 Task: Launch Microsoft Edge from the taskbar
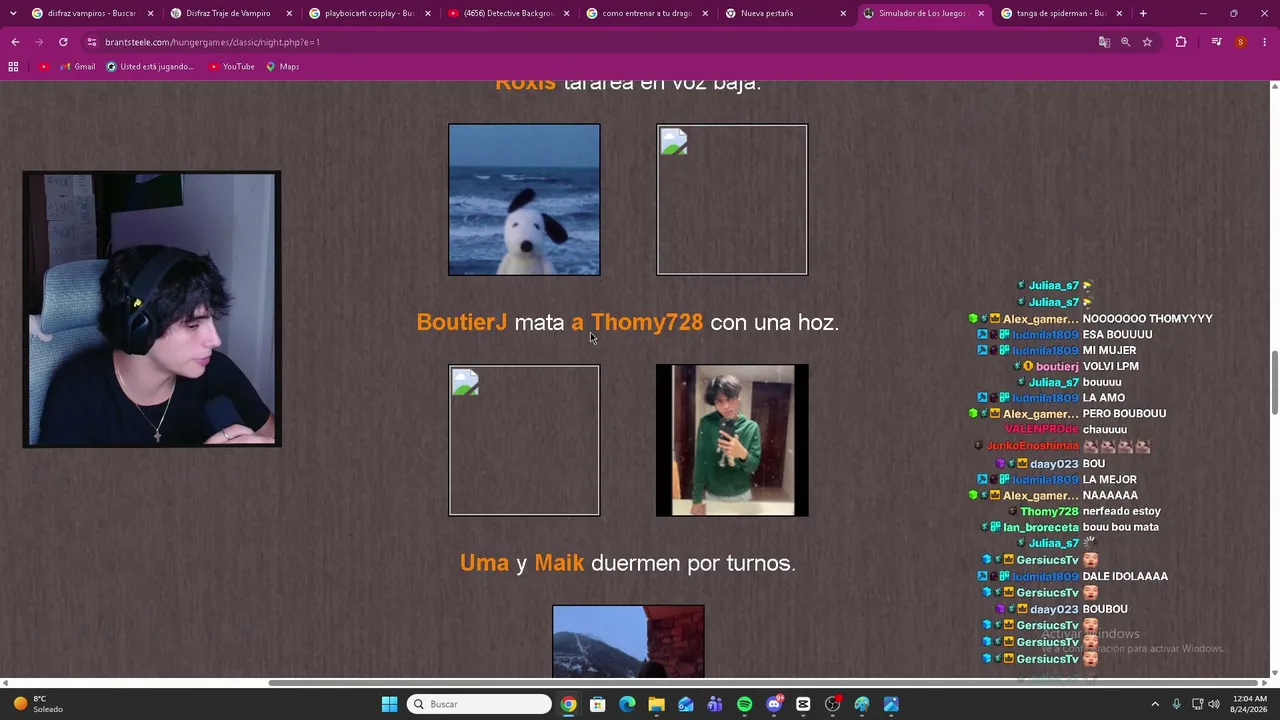pos(627,704)
